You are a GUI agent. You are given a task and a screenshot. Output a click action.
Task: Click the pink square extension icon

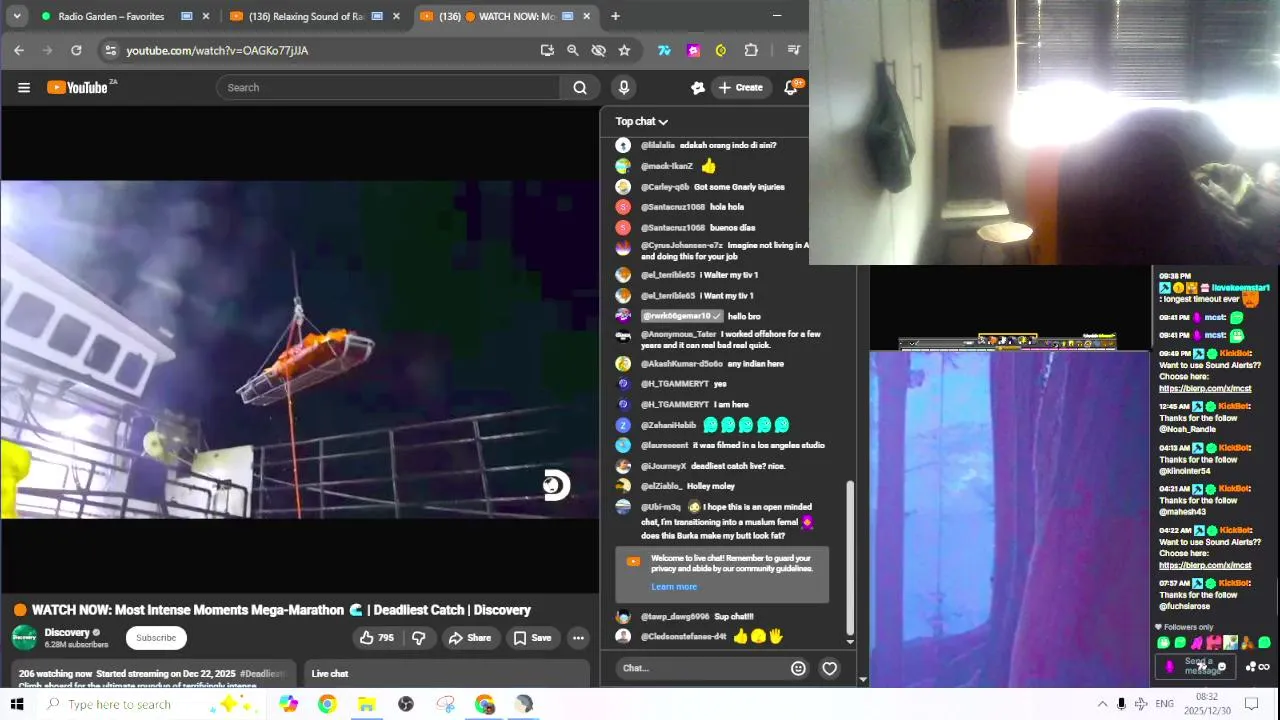(693, 50)
